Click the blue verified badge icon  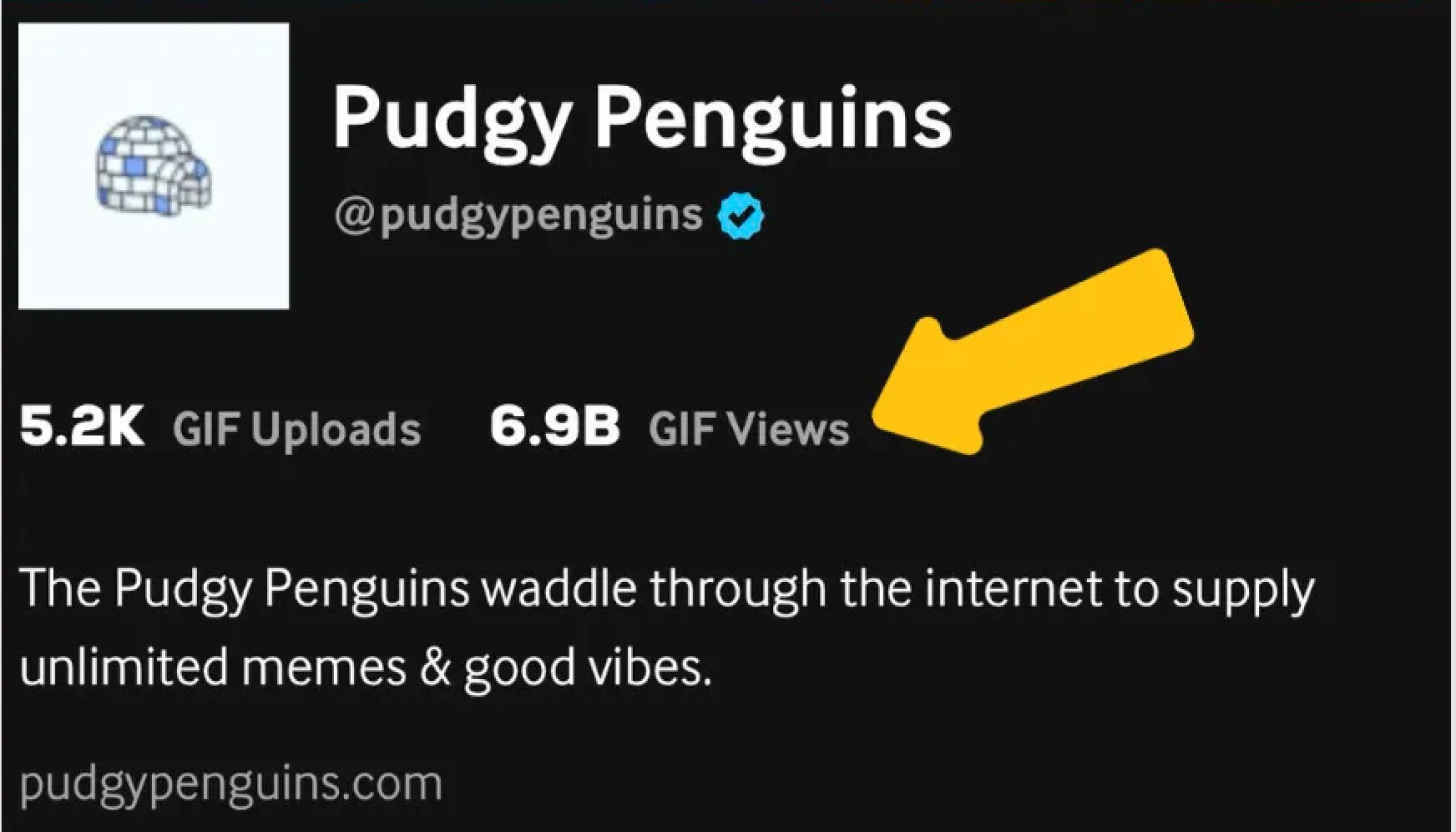[741, 214]
